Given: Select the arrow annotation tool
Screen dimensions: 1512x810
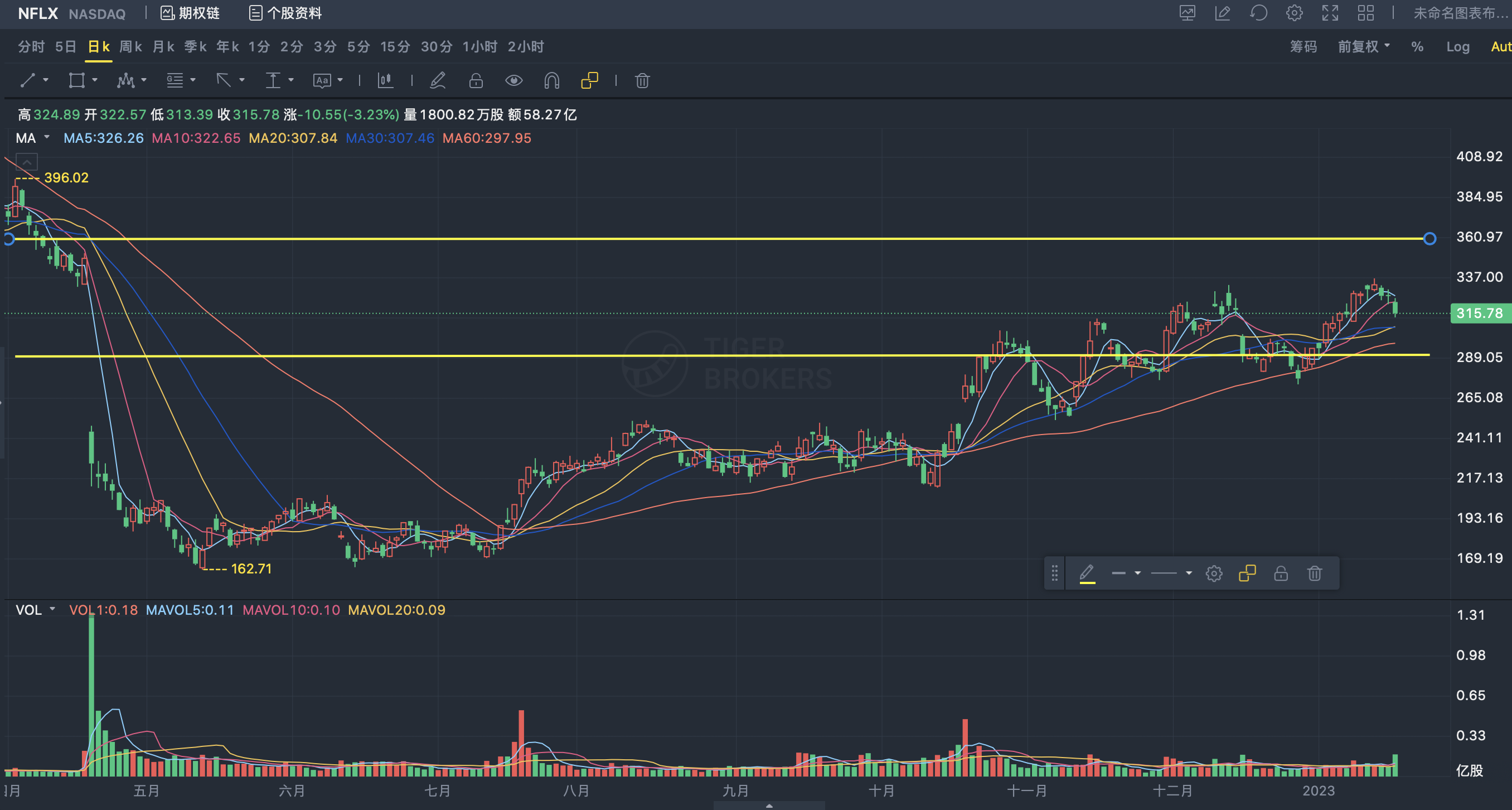Looking at the screenshot, I should [224, 80].
